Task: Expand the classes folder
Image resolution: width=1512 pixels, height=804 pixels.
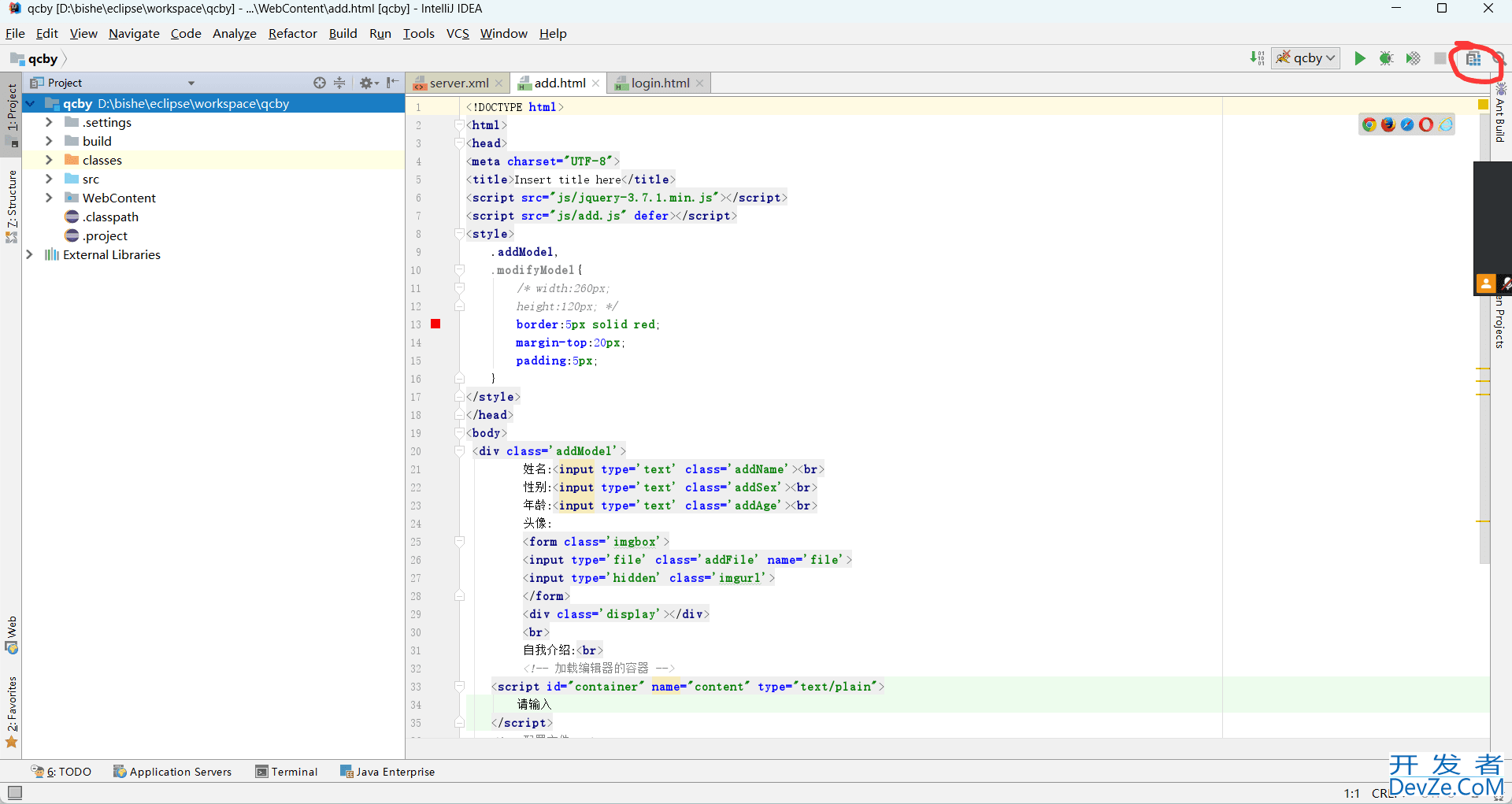Action: click(x=49, y=160)
